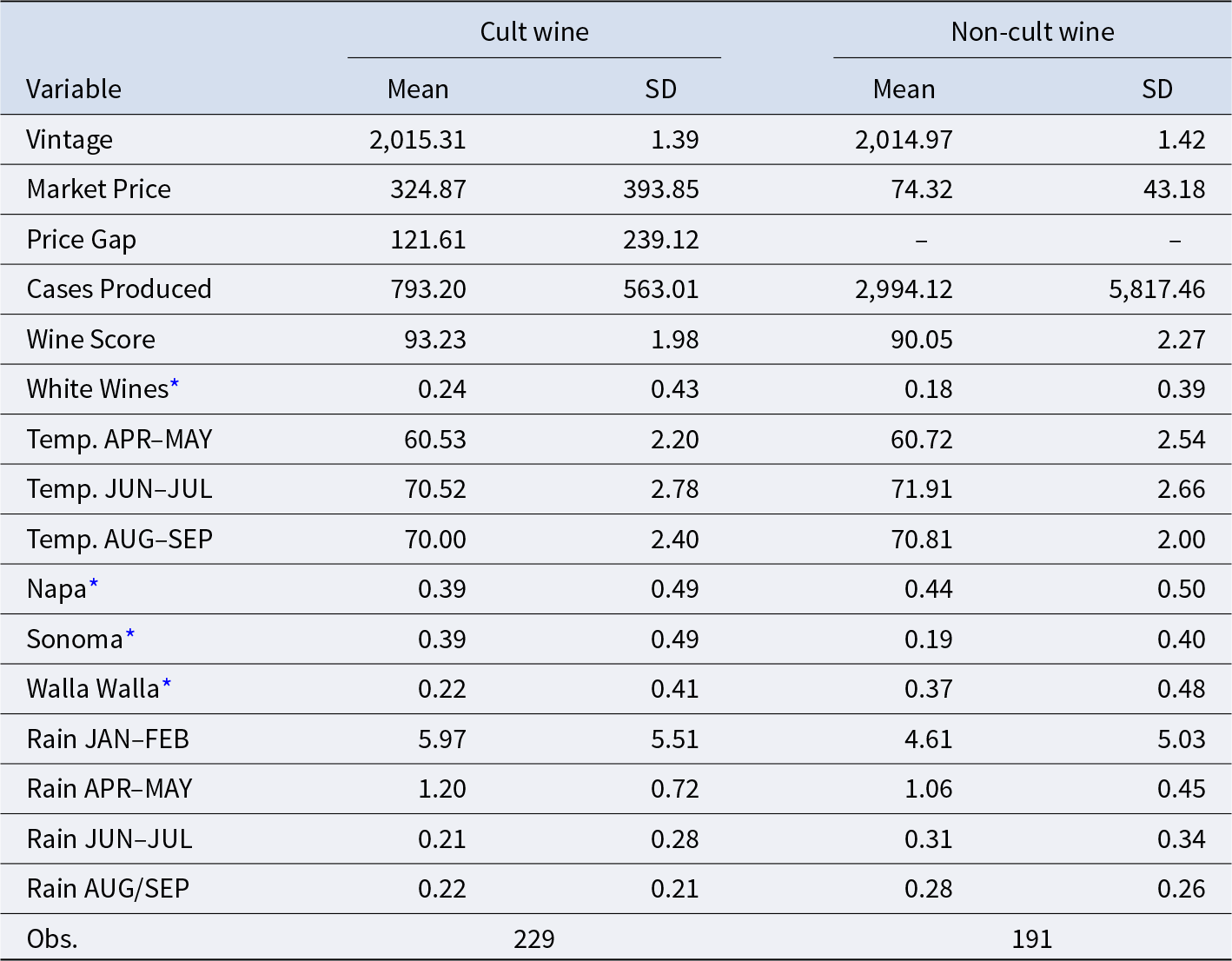Screen dimensions: 1232x961
Task: Select the Market Price row label
Action: [99, 189]
